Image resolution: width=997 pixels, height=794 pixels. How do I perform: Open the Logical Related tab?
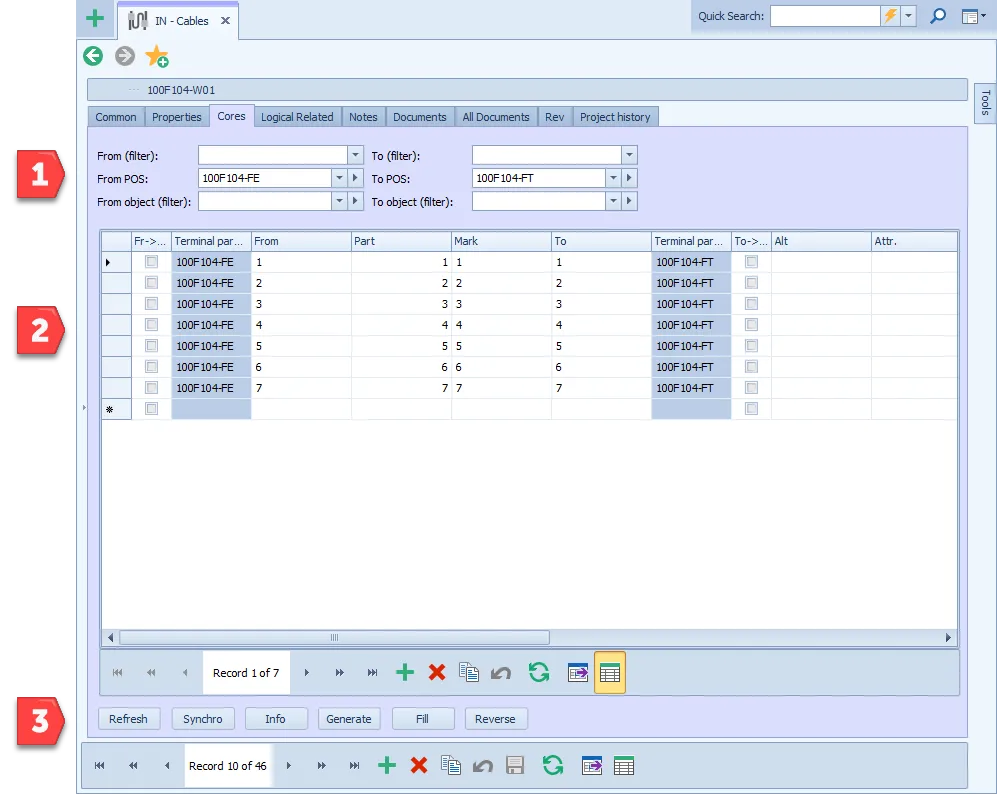coord(297,117)
